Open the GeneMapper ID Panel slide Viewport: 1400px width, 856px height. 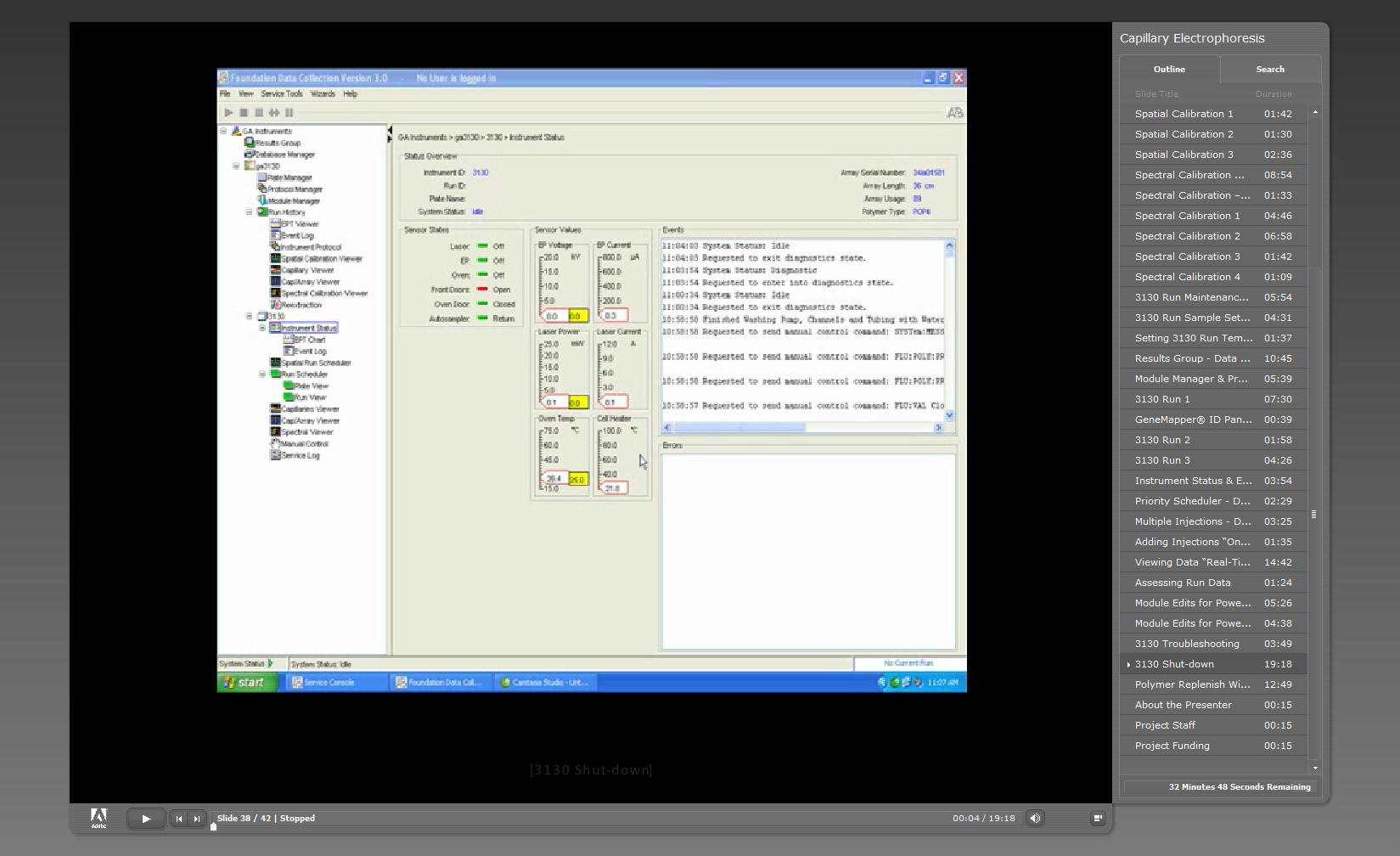click(x=1213, y=420)
